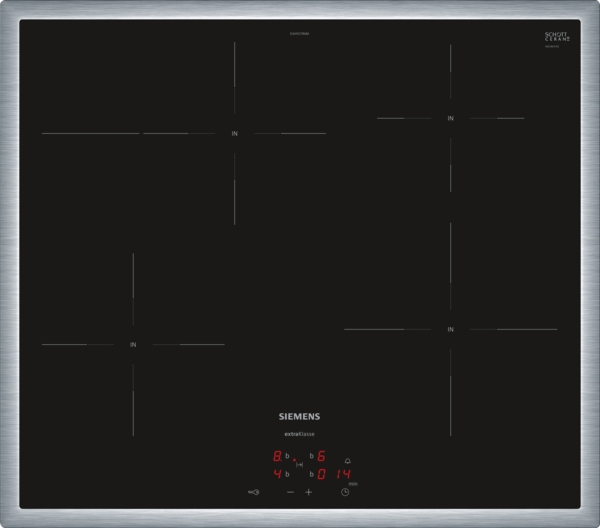
Task: Tap the plus symbol to increase power
Action: click(x=309, y=492)
